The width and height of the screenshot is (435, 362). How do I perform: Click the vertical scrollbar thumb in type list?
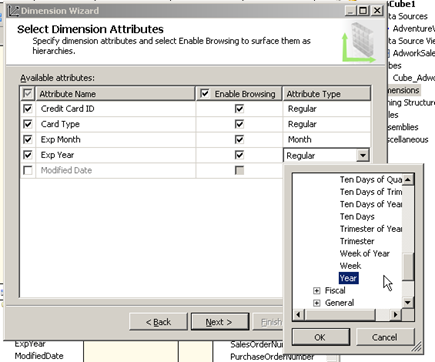coord(408,267)
